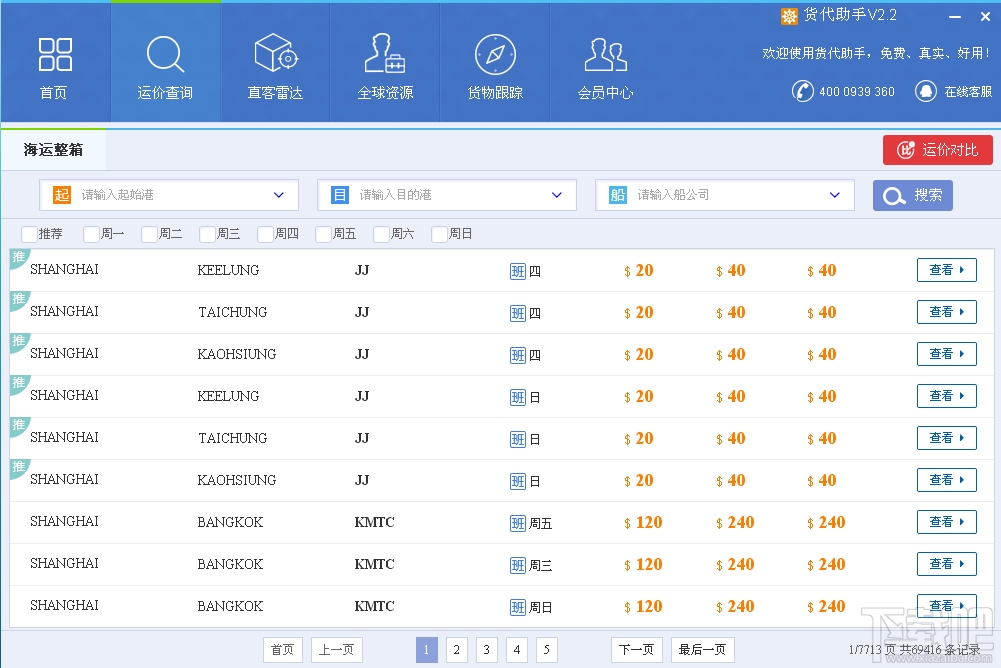Click the blue 目 destination port icon
The image size is (1001, 668).
(x=340, y=195)
